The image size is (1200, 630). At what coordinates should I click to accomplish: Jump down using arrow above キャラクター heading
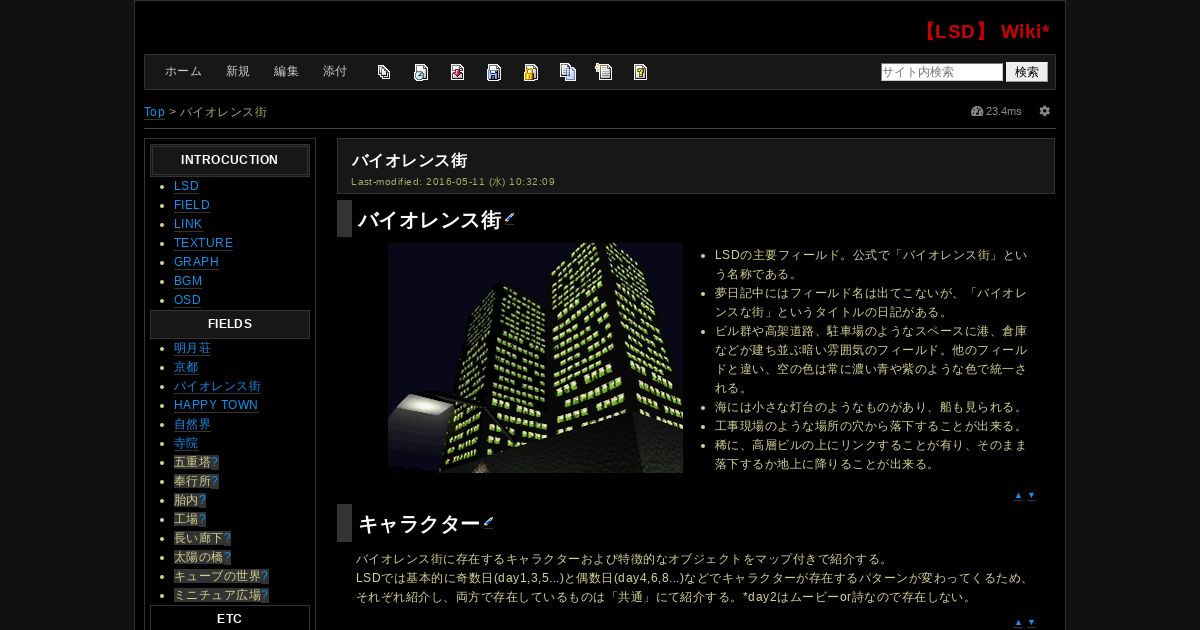(x=1031, y=496)
